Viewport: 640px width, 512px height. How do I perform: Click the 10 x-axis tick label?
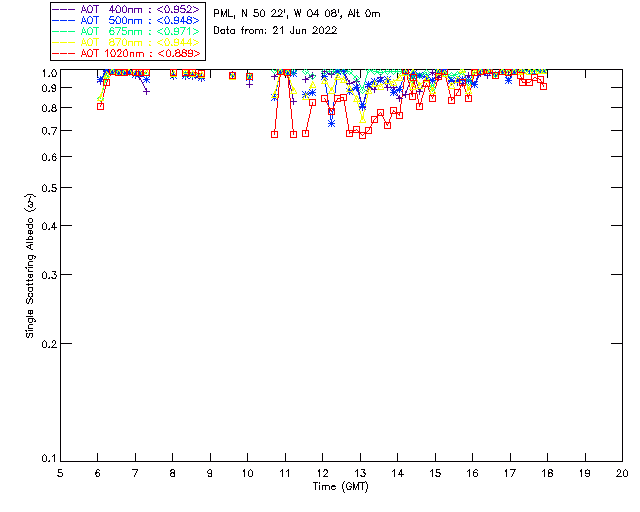click(x=247, y=473)
